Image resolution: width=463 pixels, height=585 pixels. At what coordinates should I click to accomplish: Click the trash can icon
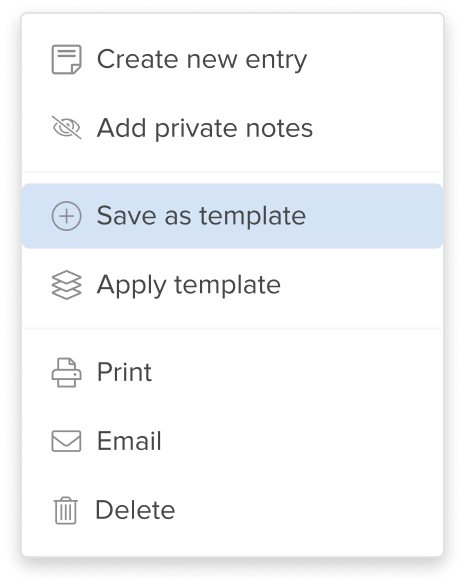66,511
